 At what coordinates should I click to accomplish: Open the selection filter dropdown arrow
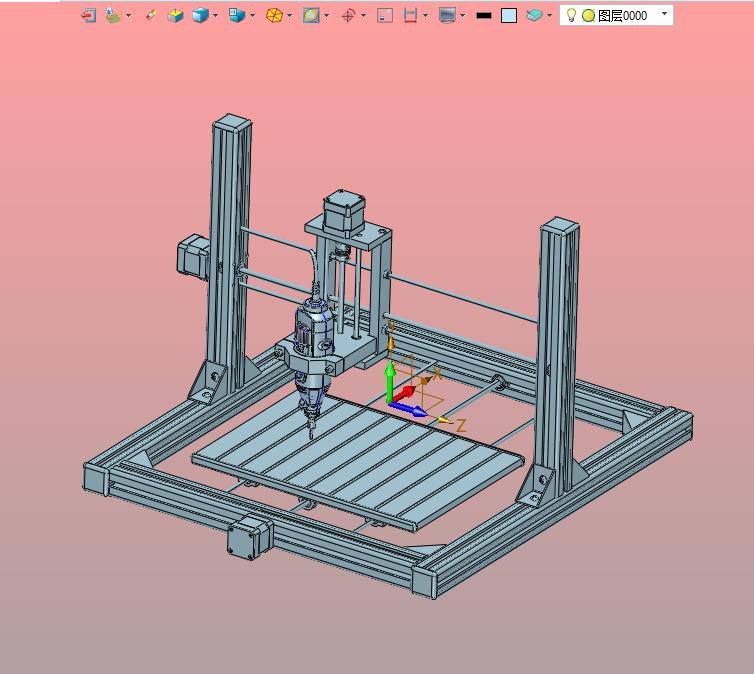coord(128,16)
